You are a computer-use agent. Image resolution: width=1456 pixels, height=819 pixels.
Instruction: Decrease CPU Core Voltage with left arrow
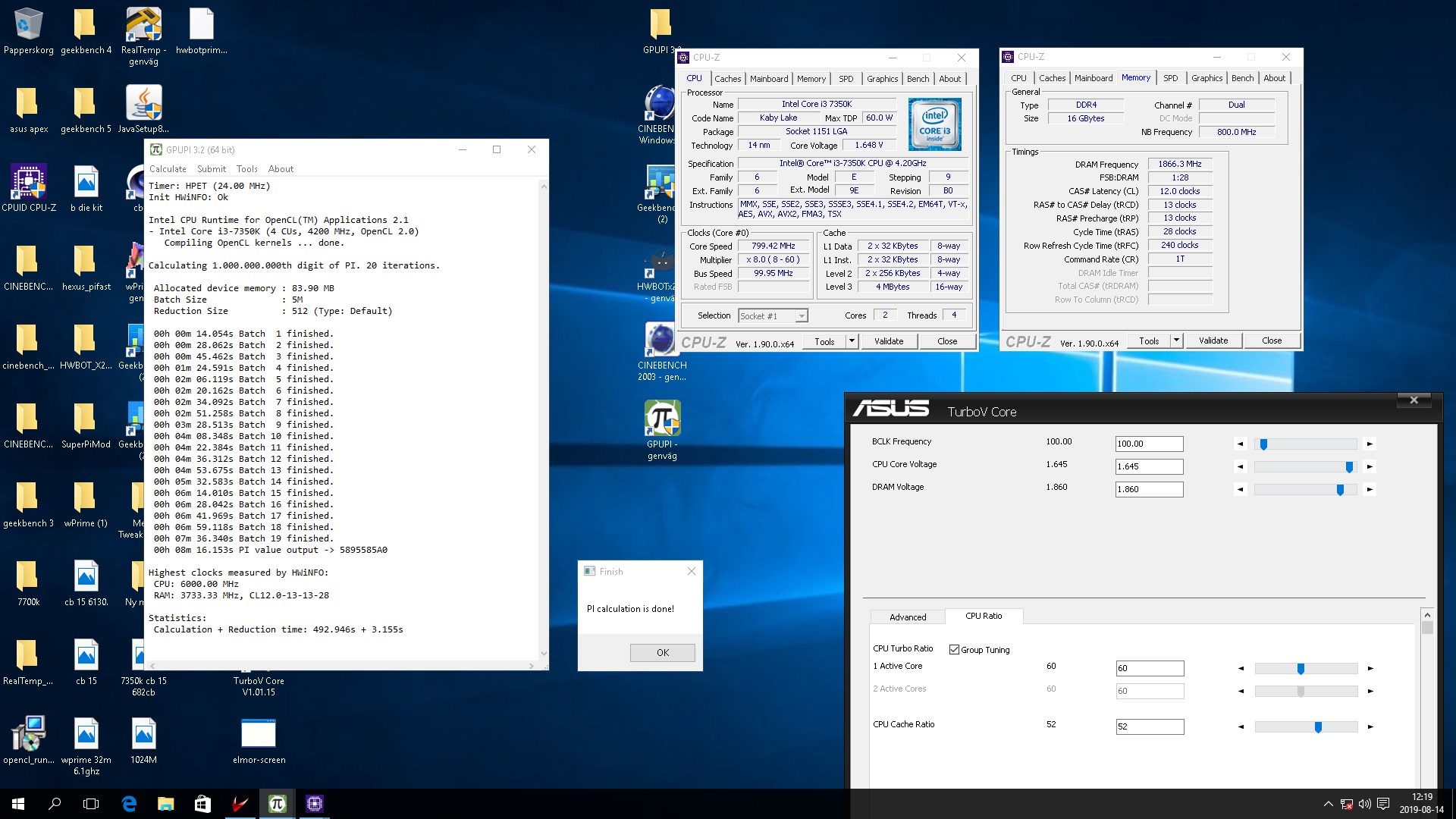click(1241, 467)
